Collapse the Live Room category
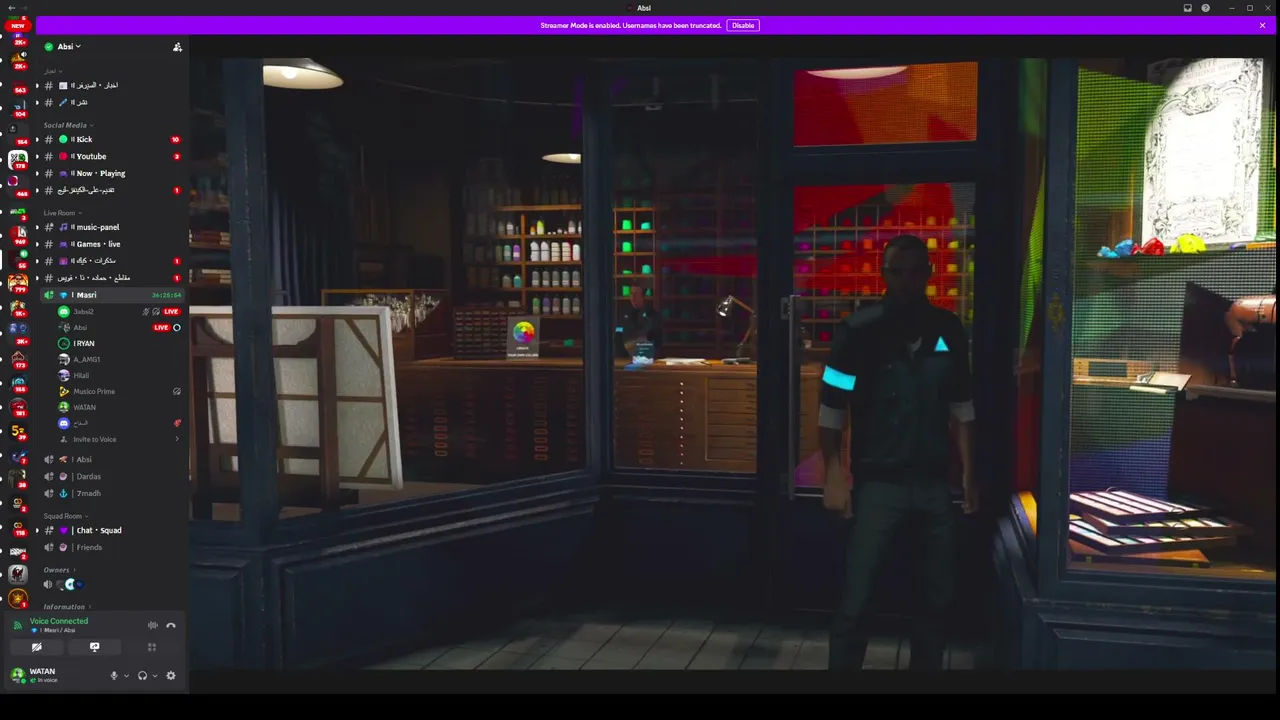 coord(61,213)
